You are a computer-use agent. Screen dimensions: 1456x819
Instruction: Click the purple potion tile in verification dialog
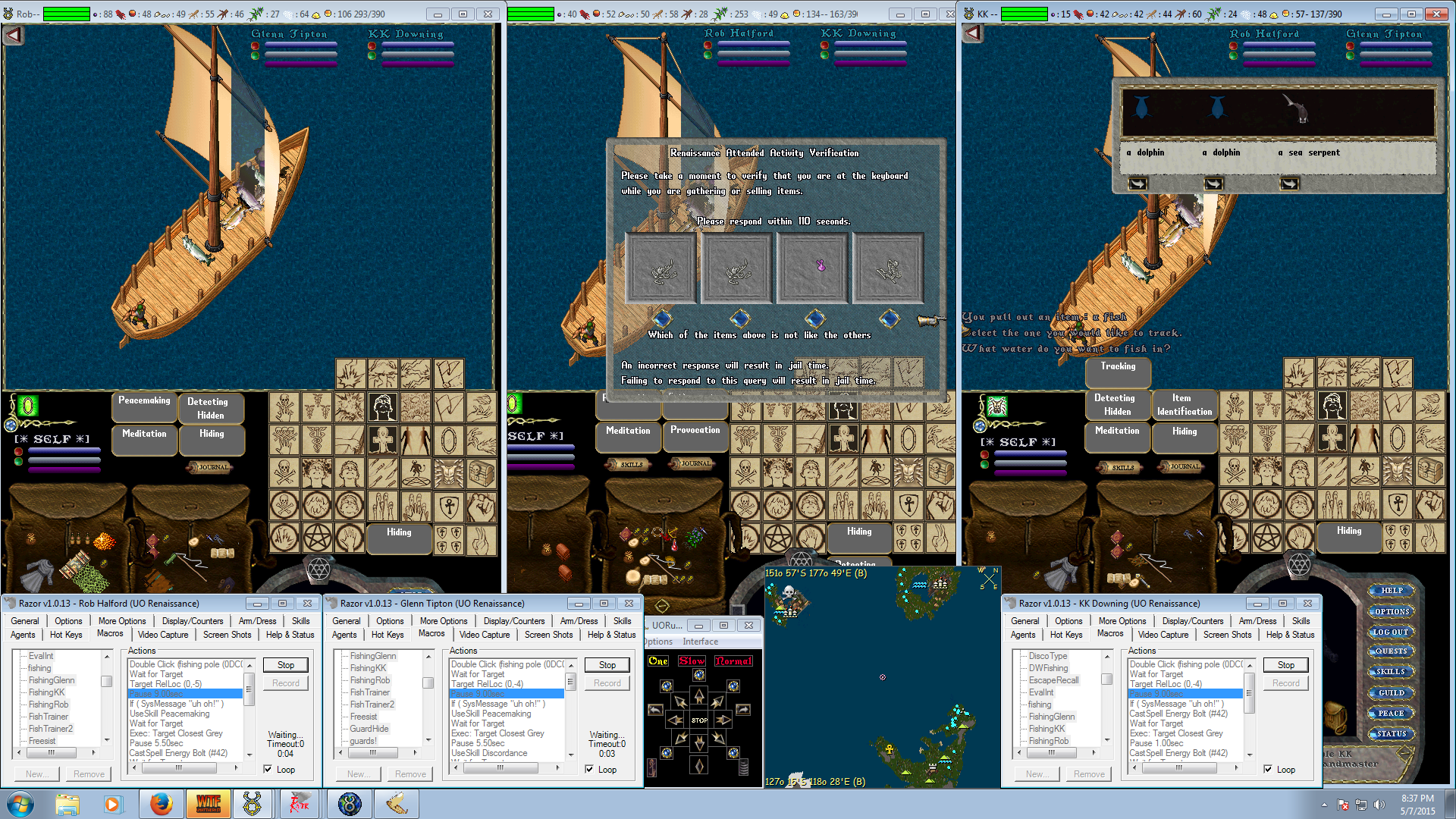(x=812, y=267)
